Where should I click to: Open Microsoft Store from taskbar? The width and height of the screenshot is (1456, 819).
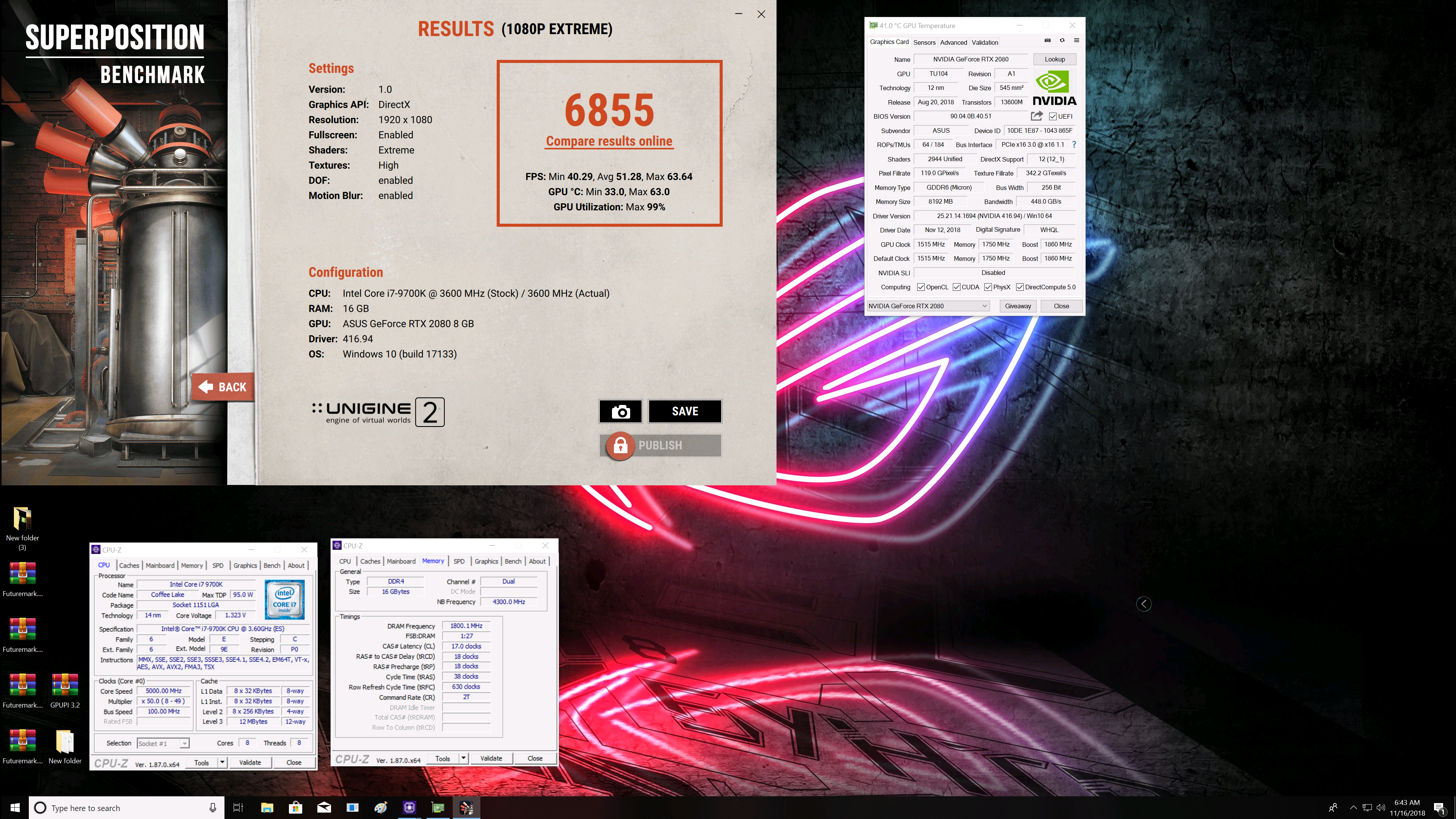tap(296, 808)
